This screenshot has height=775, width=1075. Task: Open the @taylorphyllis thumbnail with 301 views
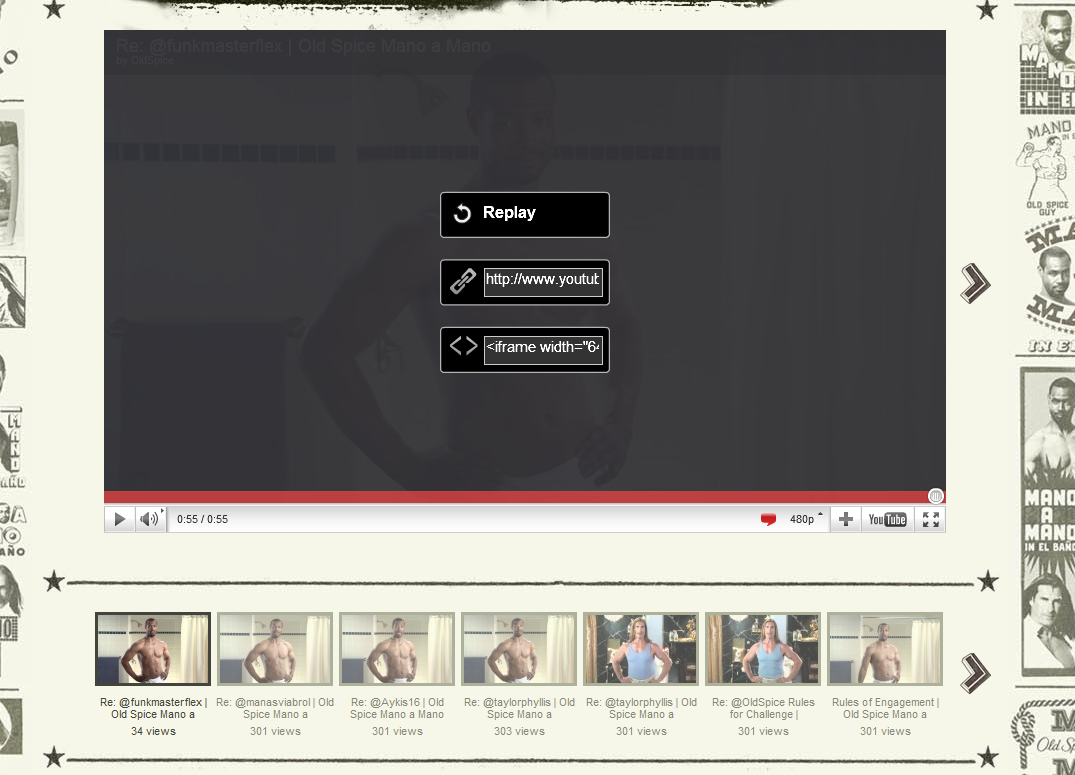tap(641, 649)
